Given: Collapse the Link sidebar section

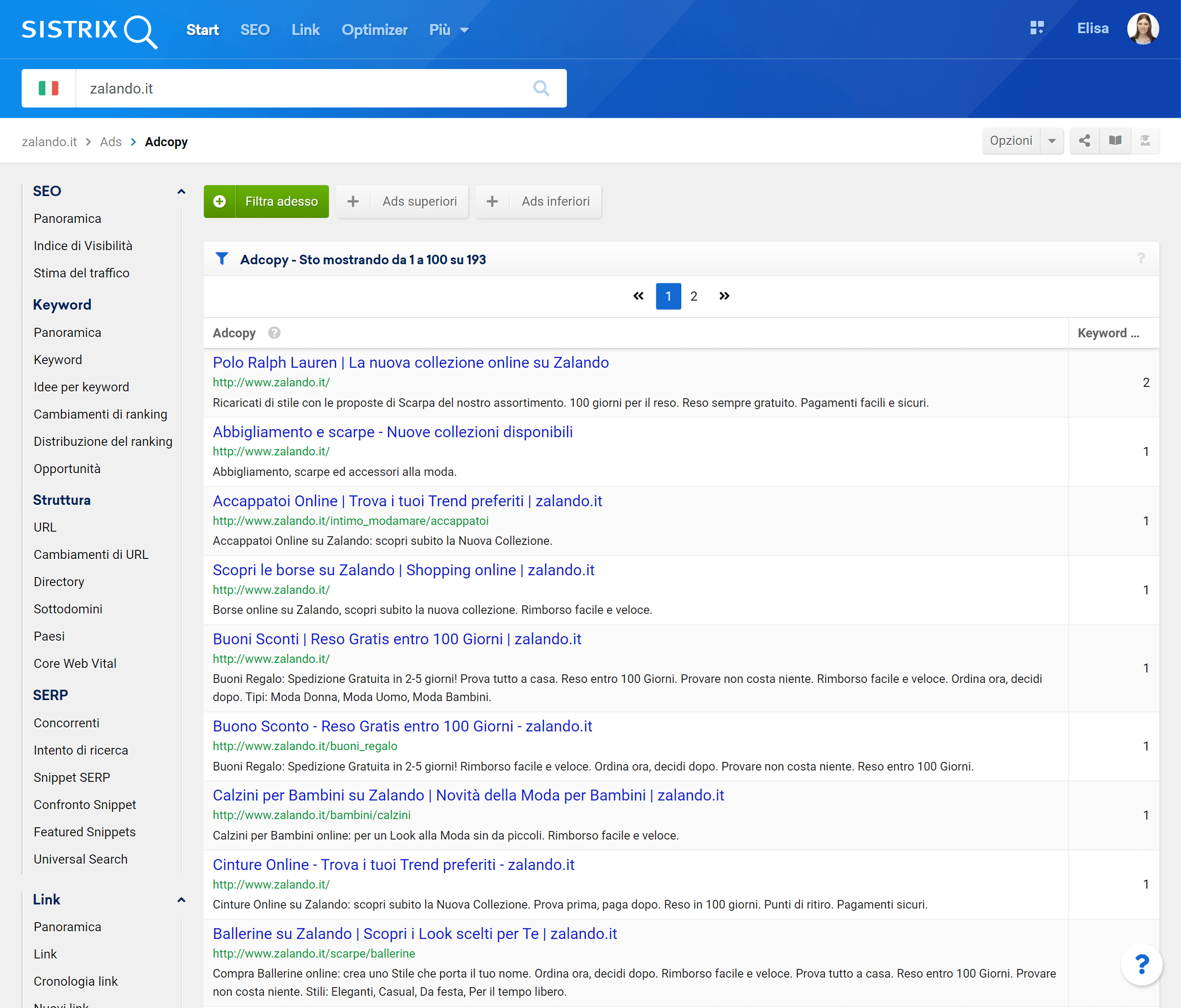Looking at the screenshot, I should tap(181, 900).
